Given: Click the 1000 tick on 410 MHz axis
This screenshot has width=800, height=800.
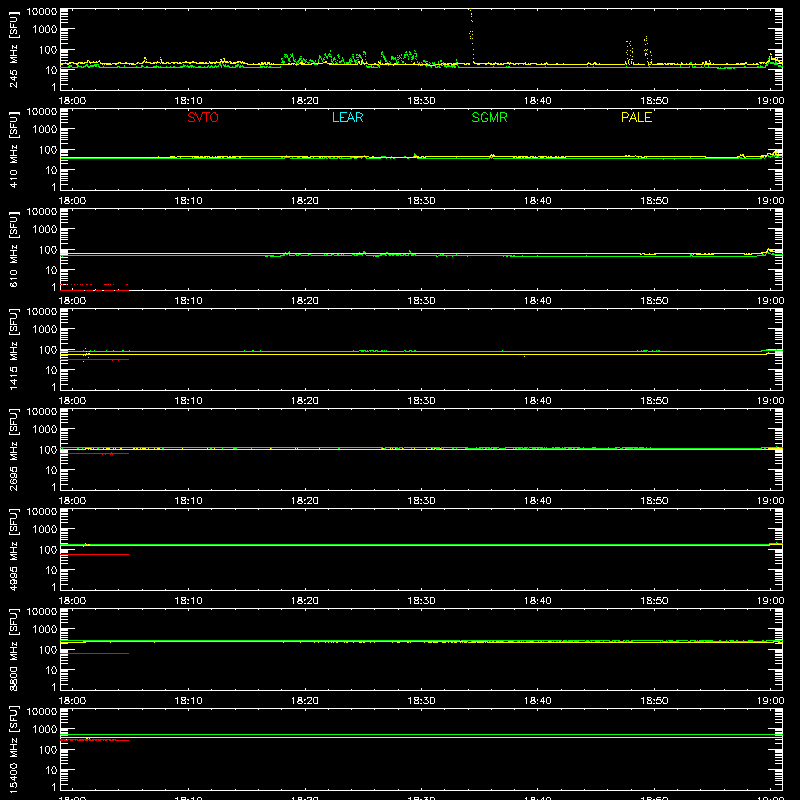Looking at the screenshot, I should 45,130.
